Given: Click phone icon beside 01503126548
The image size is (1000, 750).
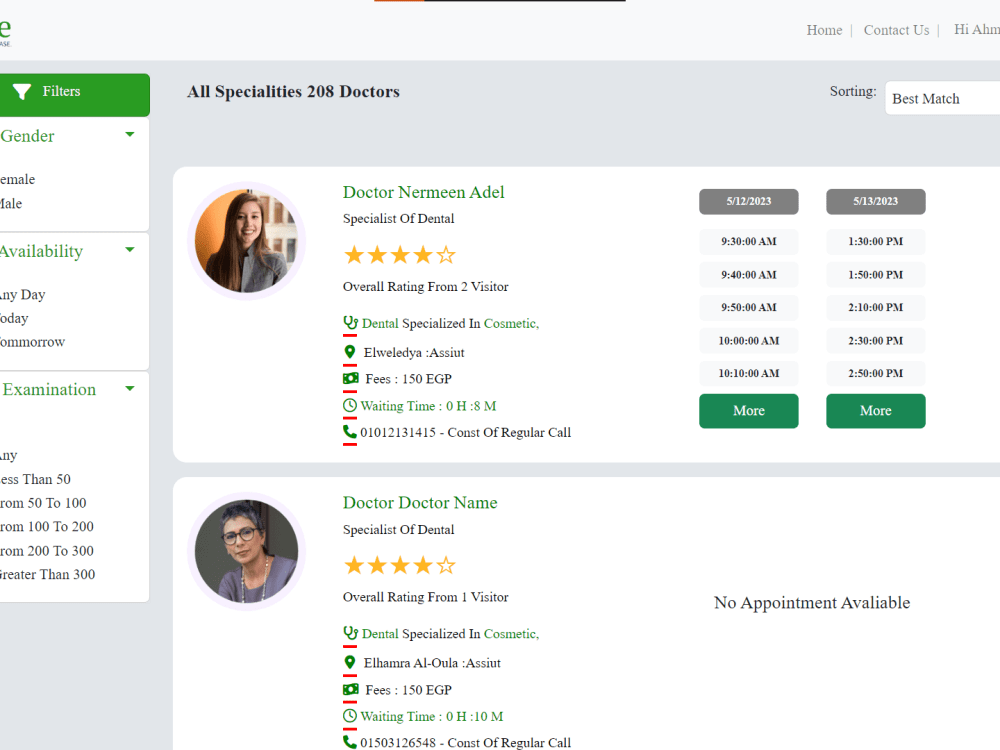Looking at the screenshot, I should 349,742.
